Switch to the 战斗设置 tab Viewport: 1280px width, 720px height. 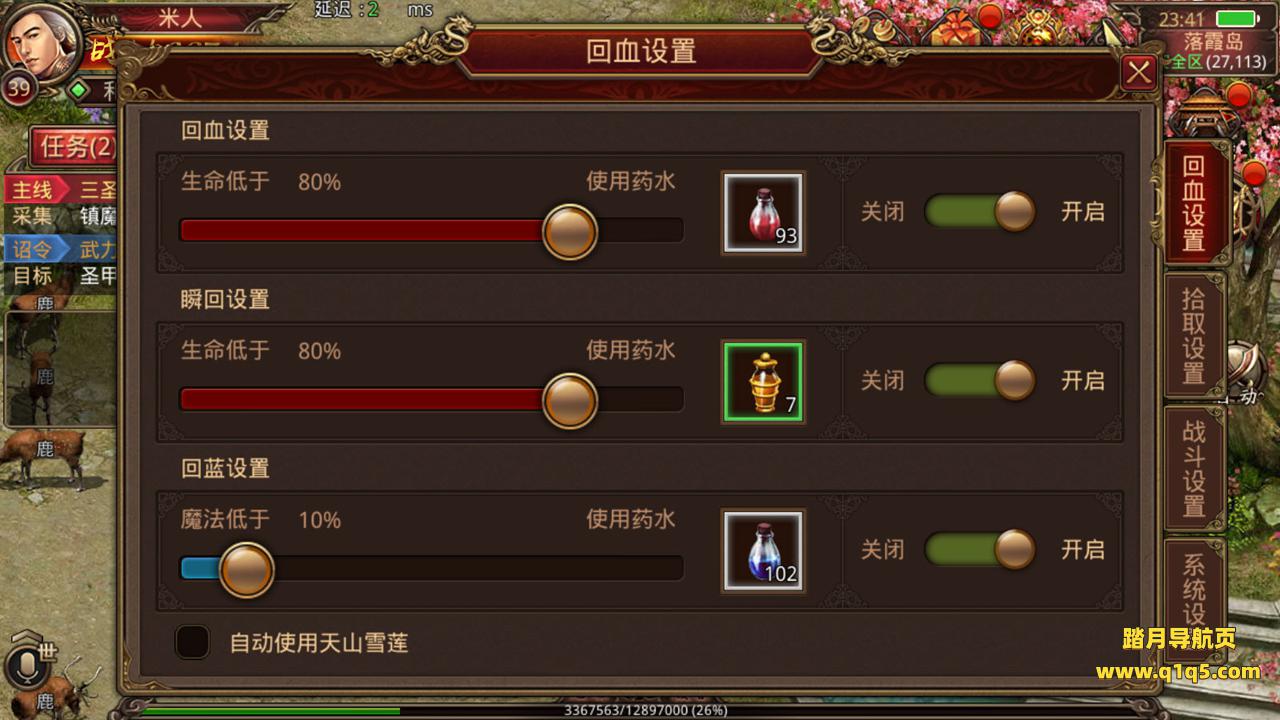tap(1194, 468)
